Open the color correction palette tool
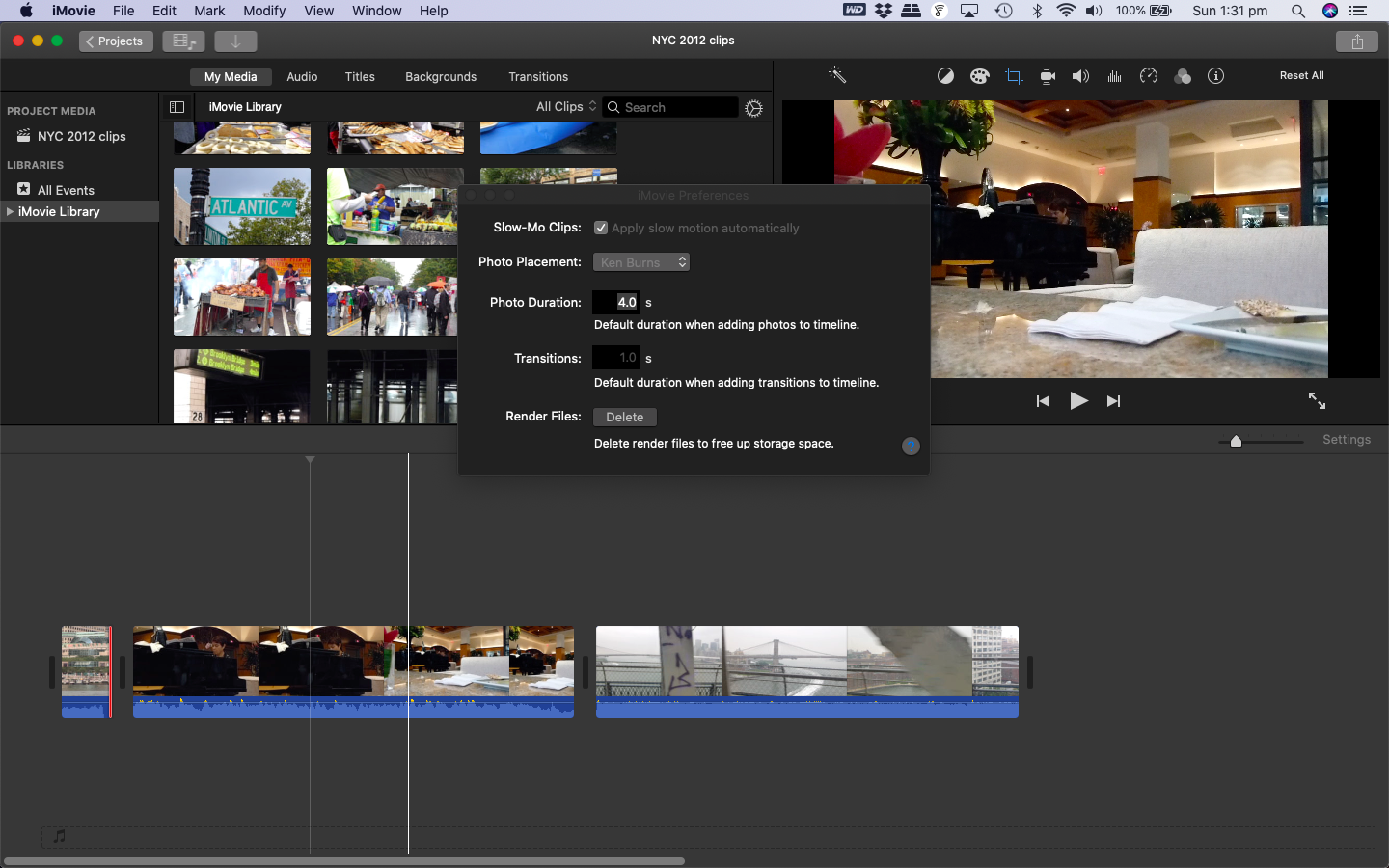1389x868 pixels. 979,76
